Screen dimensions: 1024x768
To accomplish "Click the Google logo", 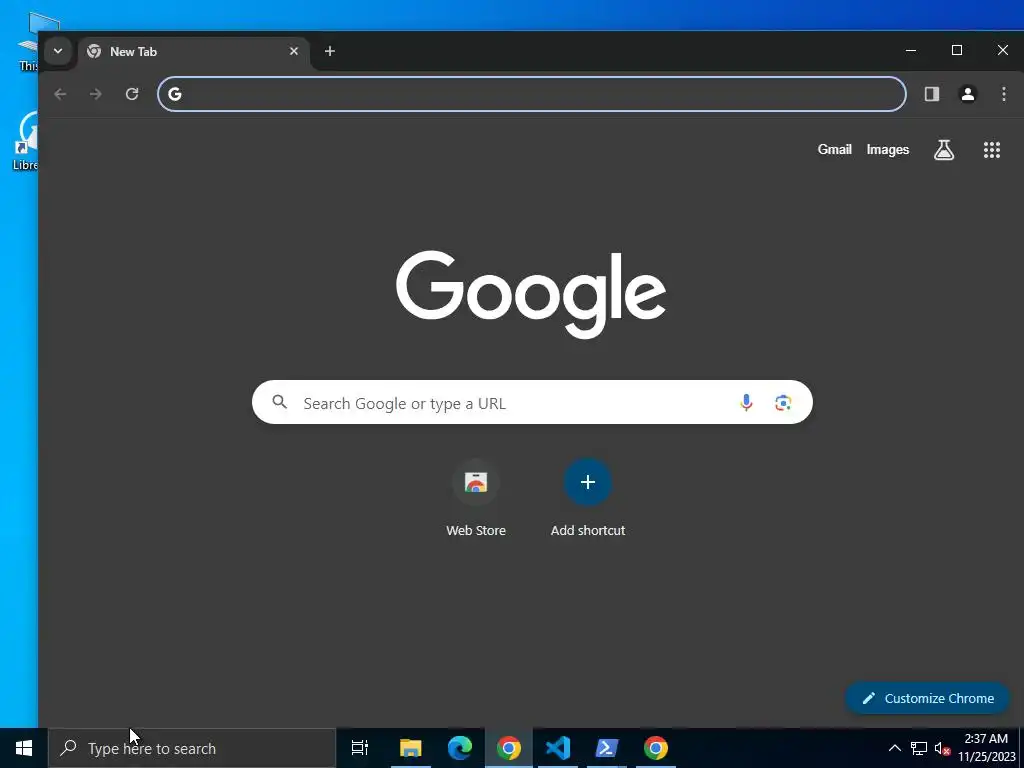I will [531, 294].
